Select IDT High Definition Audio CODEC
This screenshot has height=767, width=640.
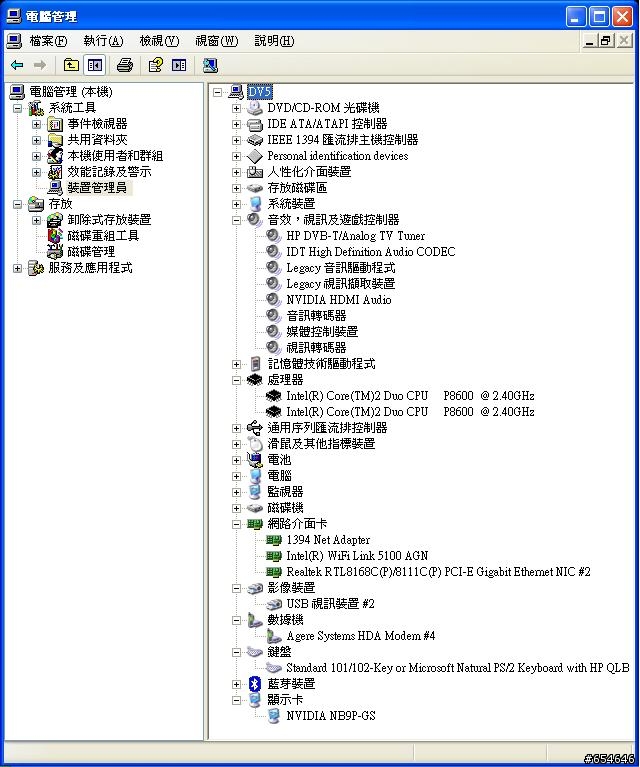(370, 252)
